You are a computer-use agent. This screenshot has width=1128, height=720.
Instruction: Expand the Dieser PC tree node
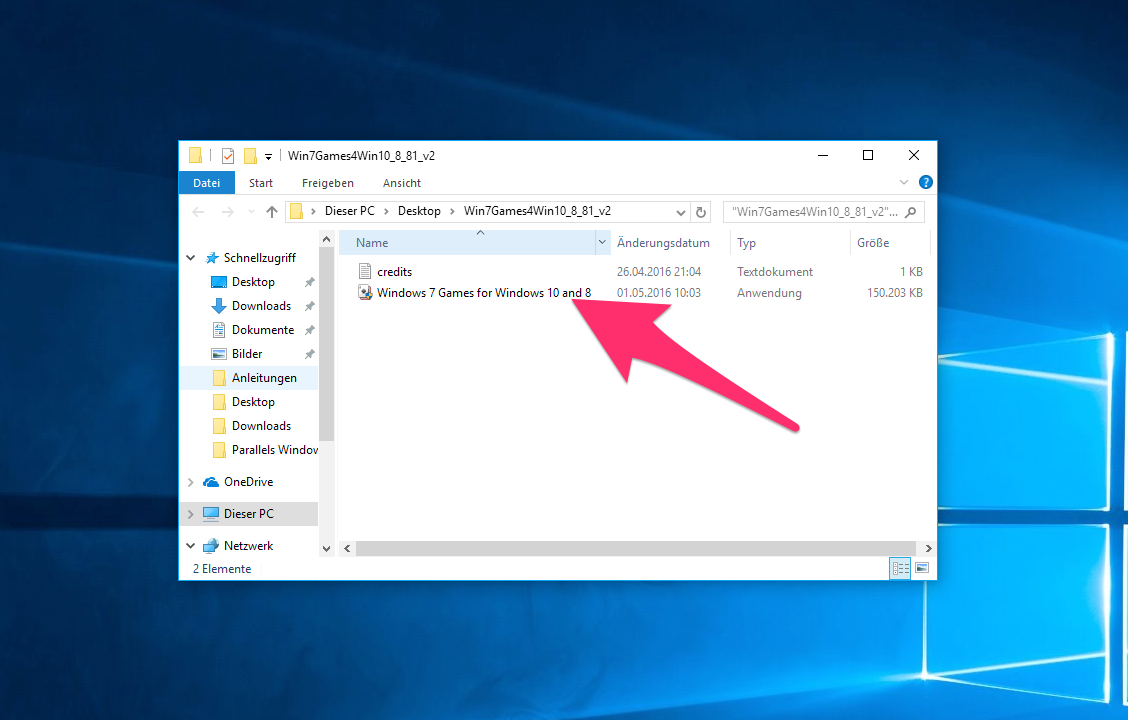tap(191, 514)
